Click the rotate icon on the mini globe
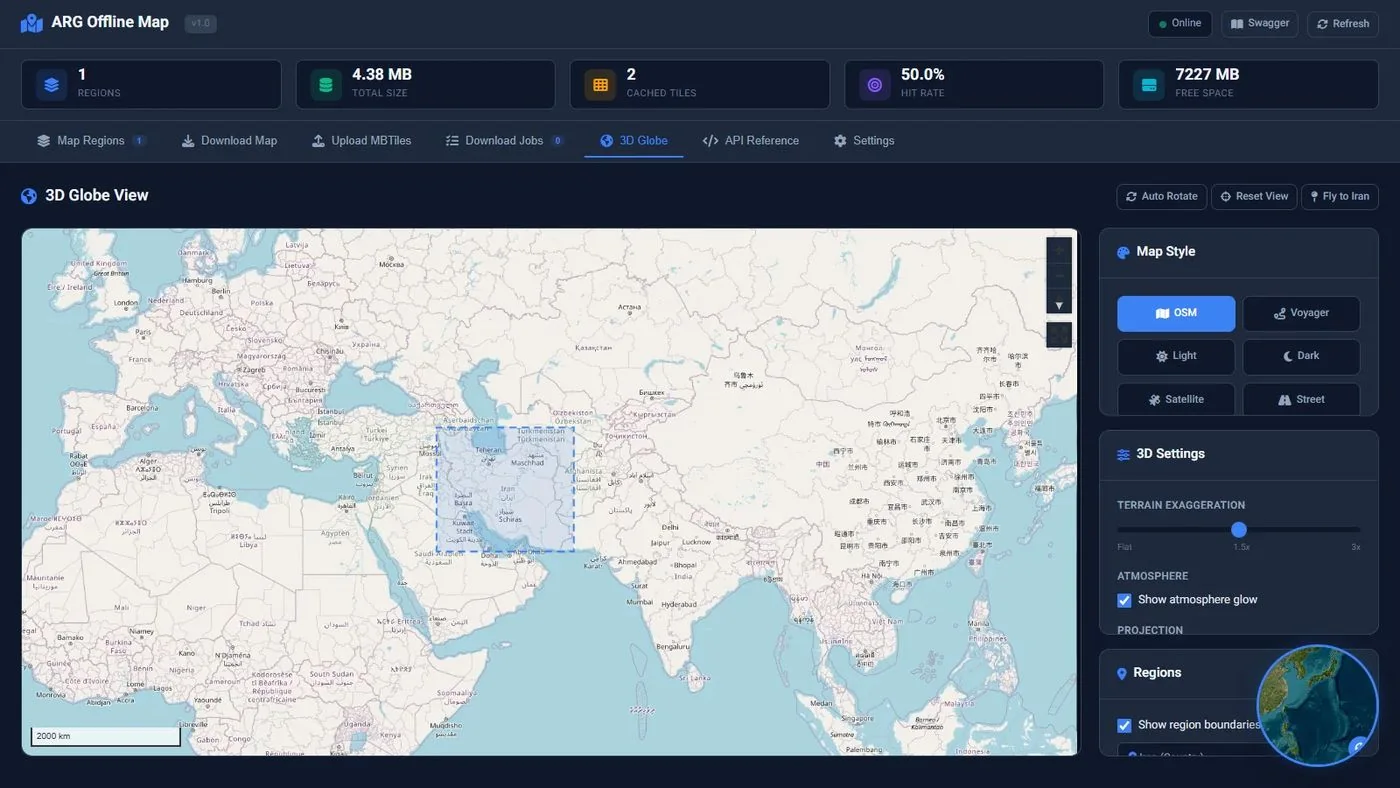The image size is (1400, 788). 1358,745
